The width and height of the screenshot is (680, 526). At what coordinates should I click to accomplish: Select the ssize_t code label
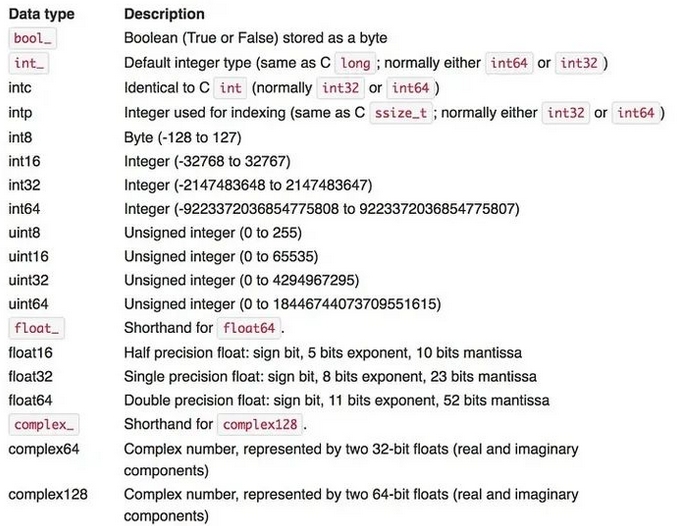pyautogui.click(x=401, y=113)
